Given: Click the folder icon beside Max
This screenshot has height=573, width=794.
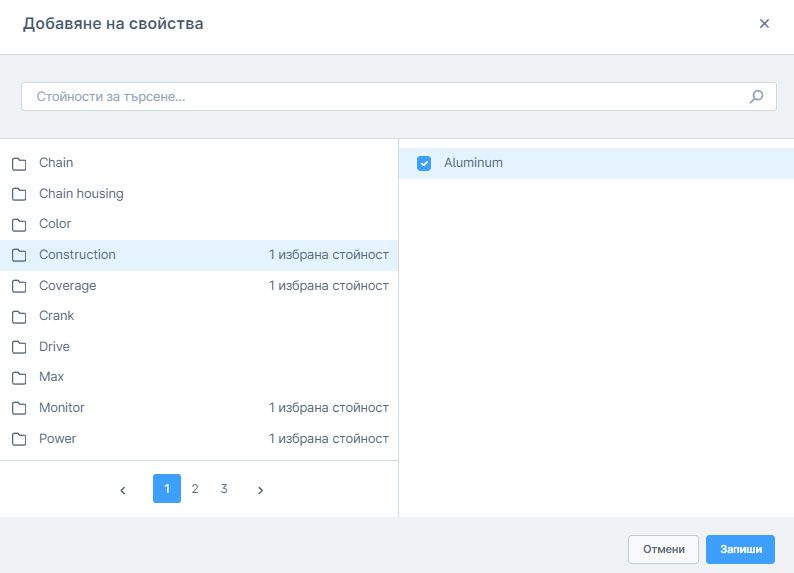Looking at the screenshot, I should (19, 377).
